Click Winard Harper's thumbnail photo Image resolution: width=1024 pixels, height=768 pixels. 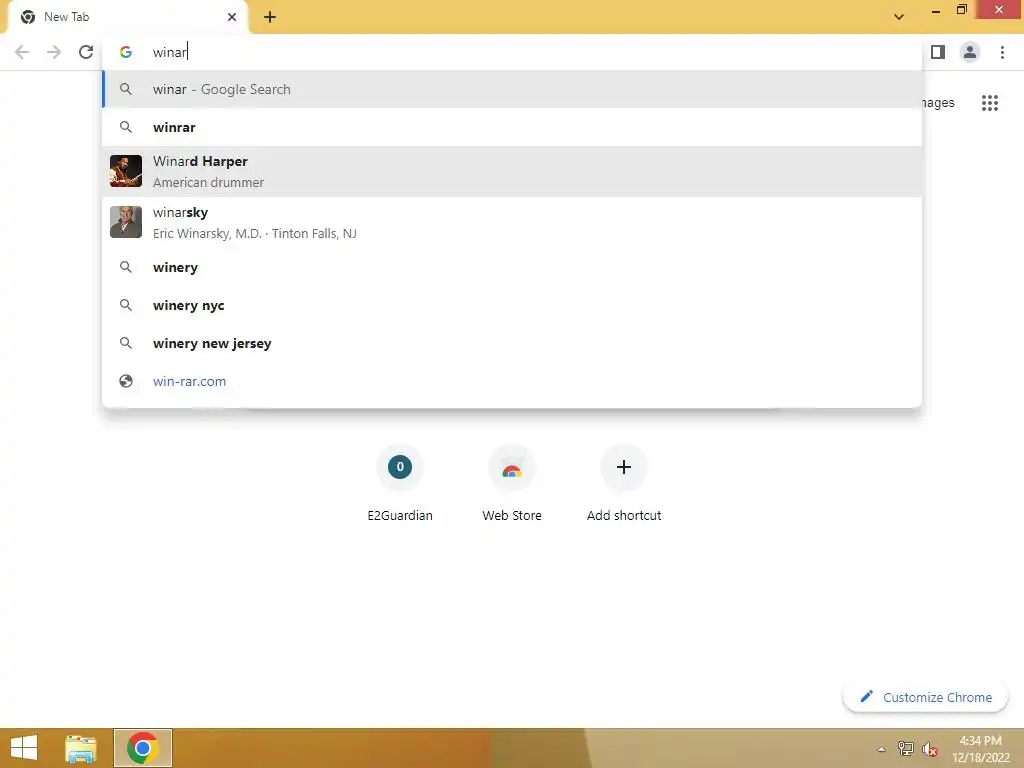(x=126, y=171)
